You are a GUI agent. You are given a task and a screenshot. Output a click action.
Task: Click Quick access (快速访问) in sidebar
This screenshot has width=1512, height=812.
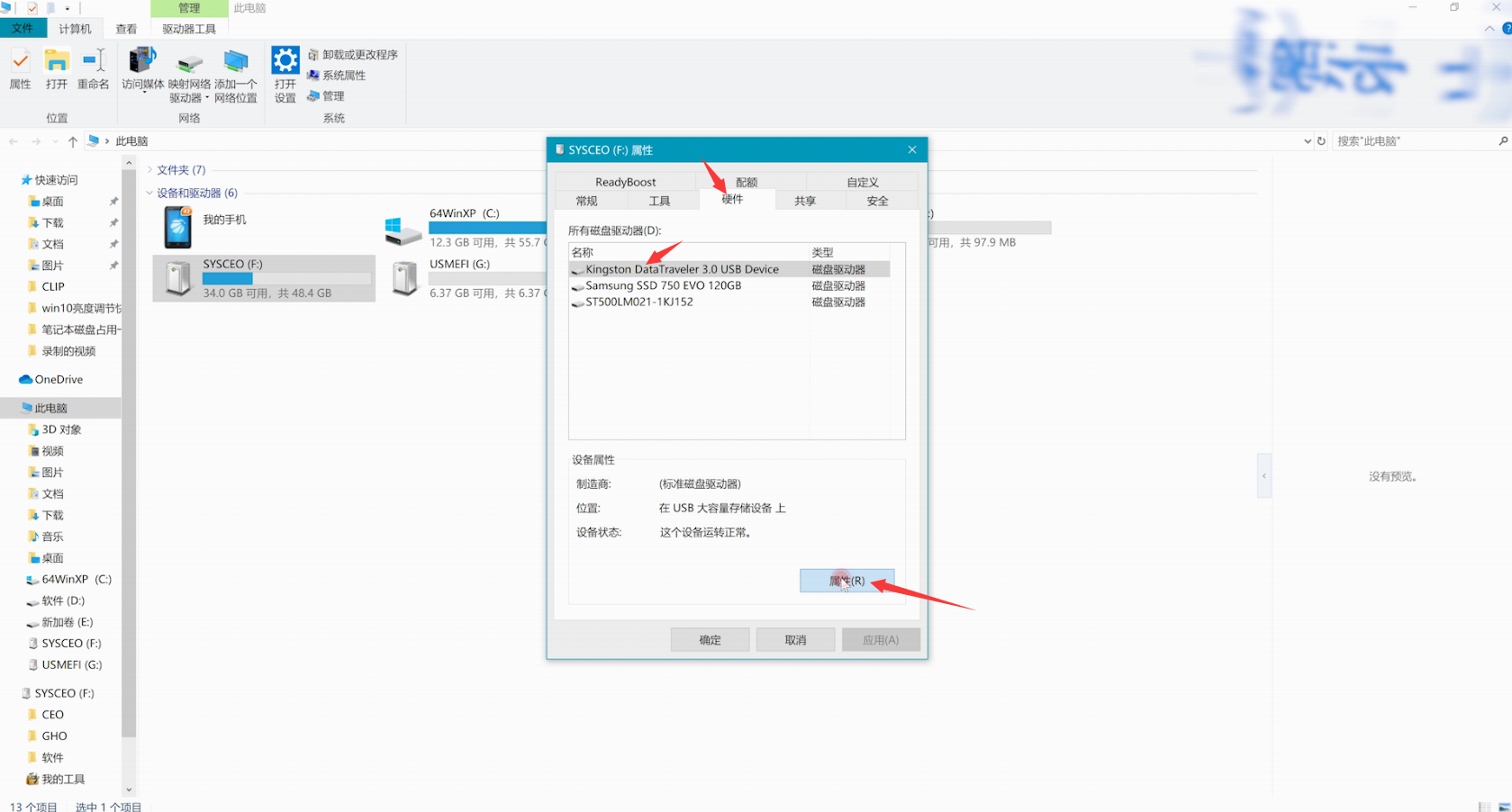[56, 180]
